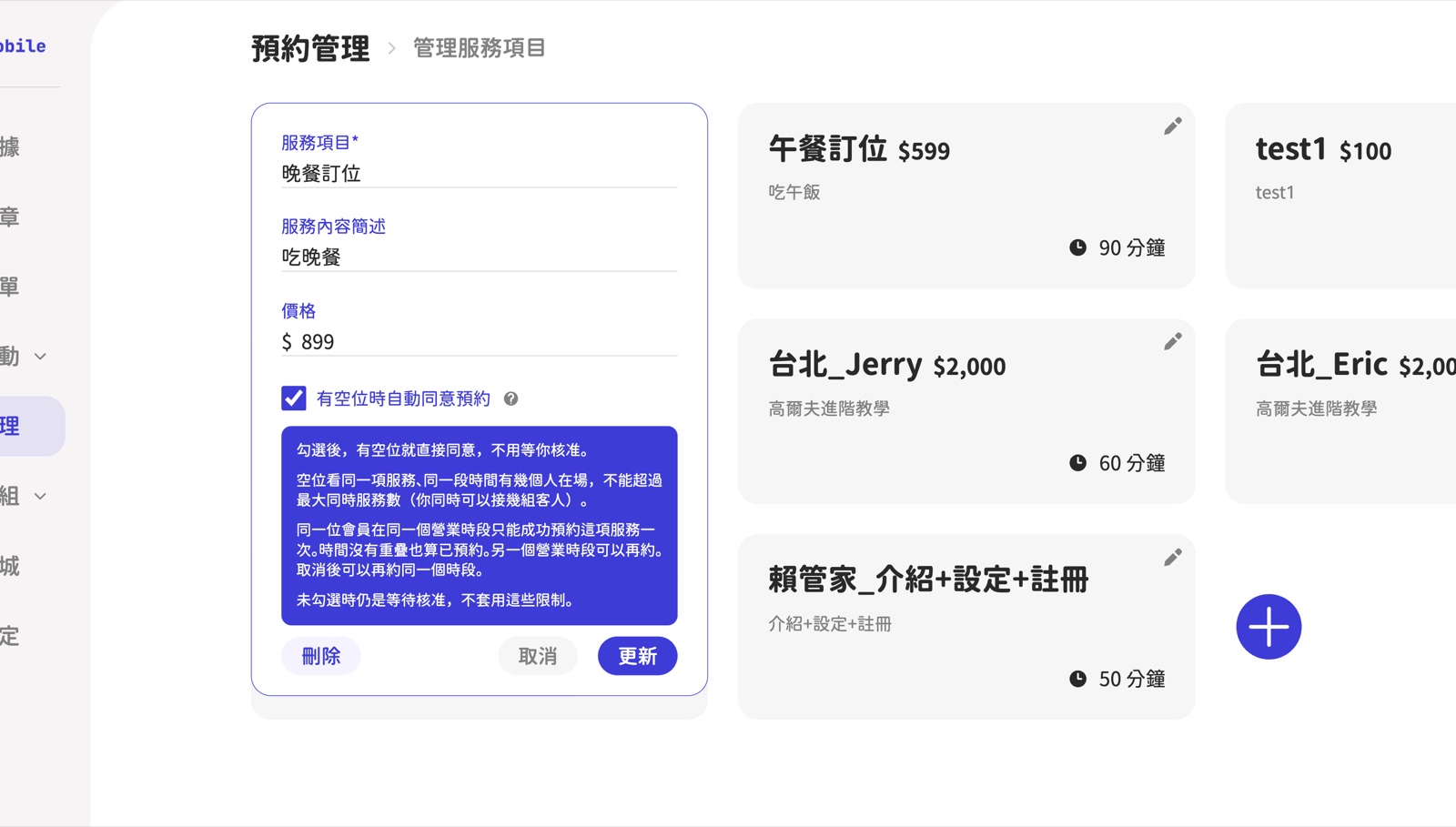Click the 取消 button
The width and height of the screenshot is (1456, 827).
pos(538,656)
